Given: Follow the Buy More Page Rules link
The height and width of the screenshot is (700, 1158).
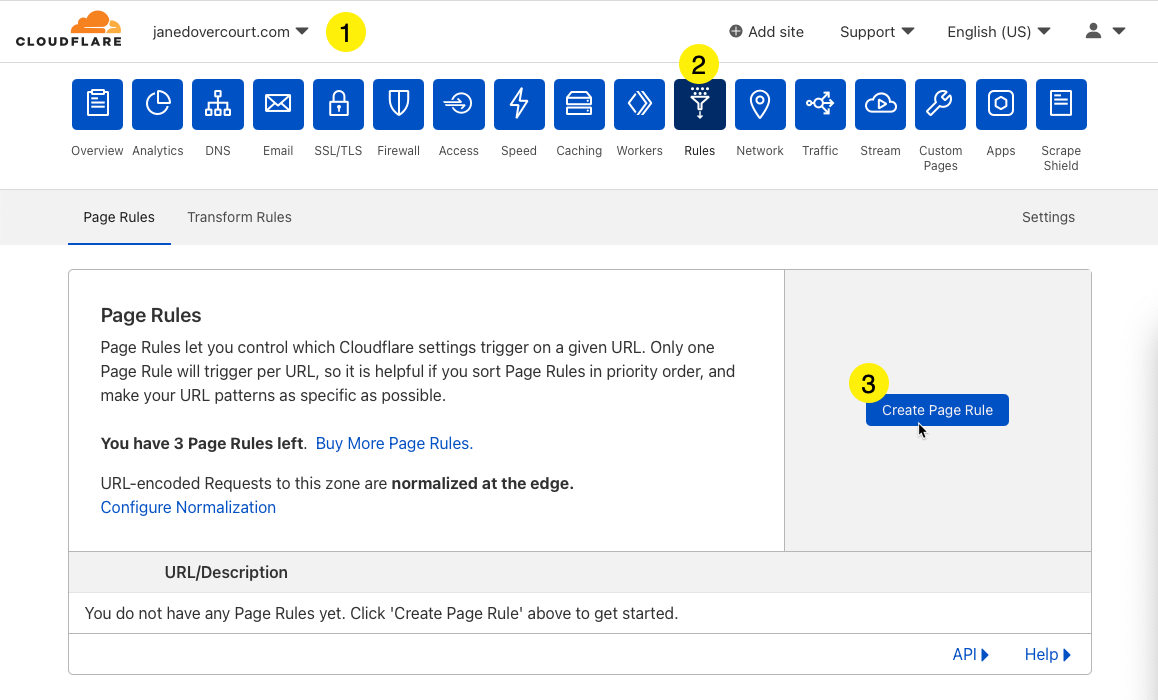Looking at the screenshot, I should [x=394, y=443].
